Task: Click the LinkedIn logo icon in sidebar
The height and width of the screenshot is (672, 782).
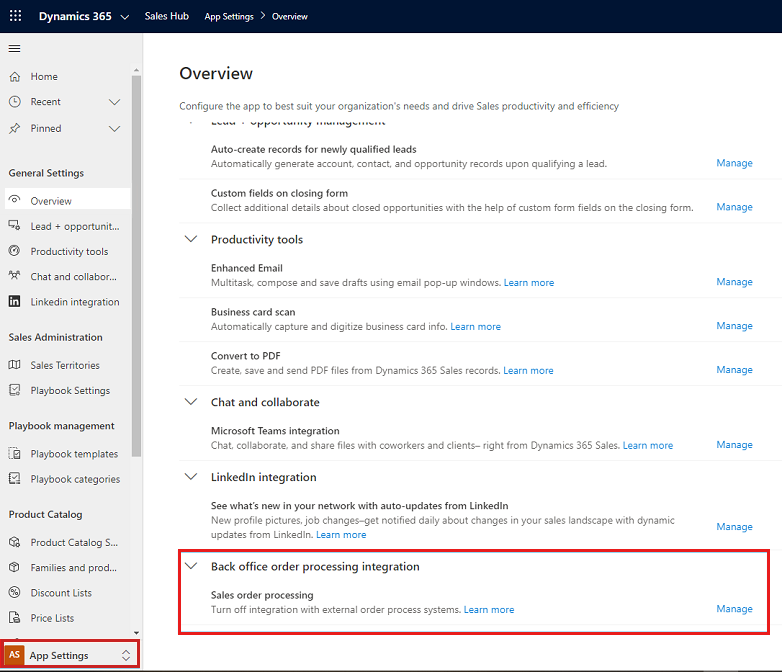Action: (x=14, y=301)
